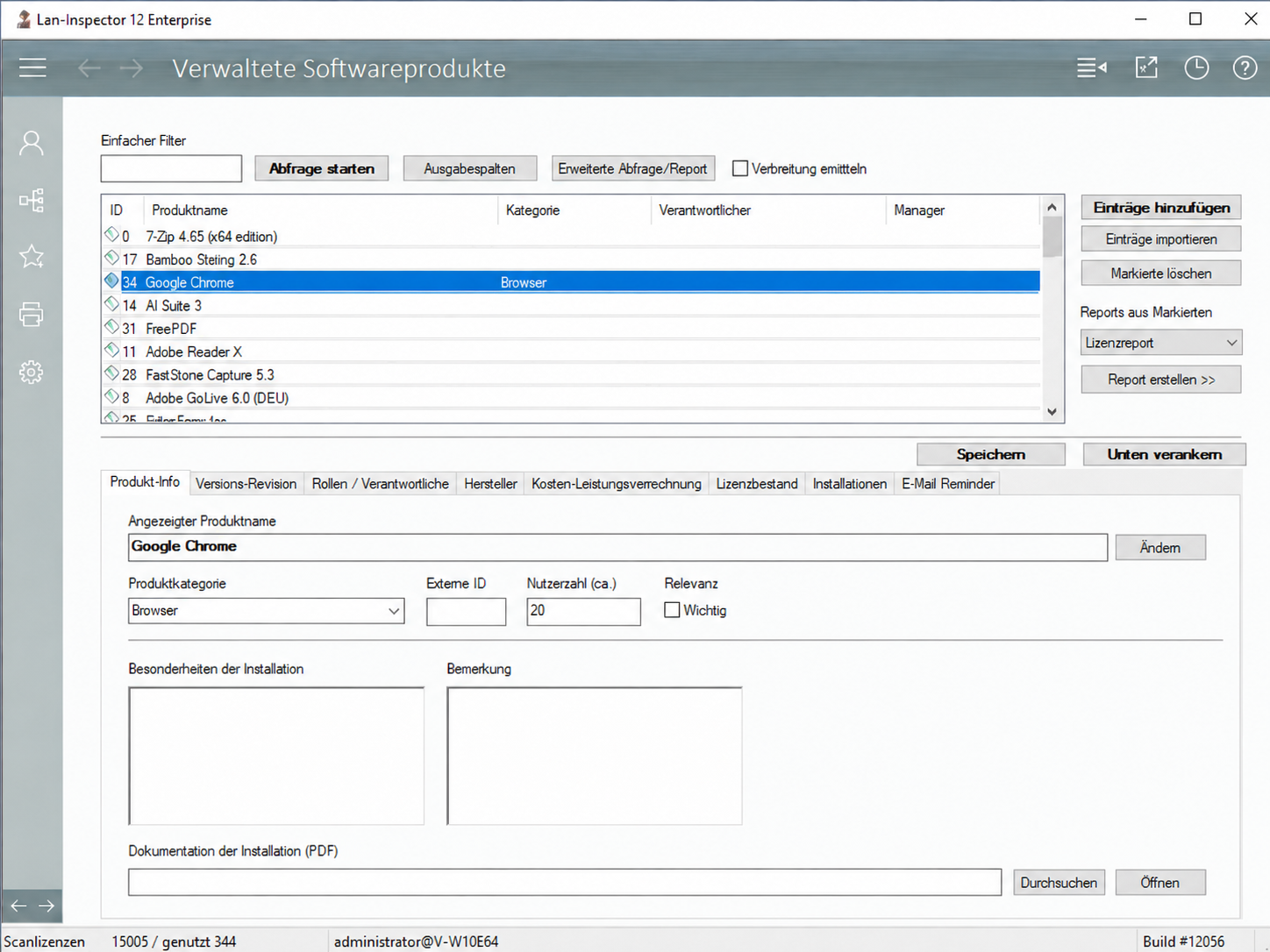
Task: Open favorites star sidebar icon
Action: click(32, 257)
